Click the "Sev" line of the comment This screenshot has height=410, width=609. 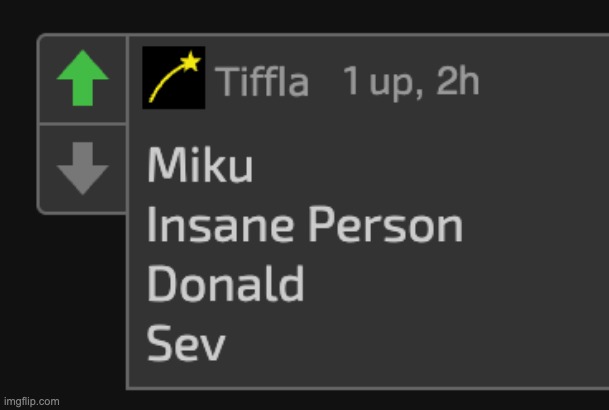click(x=186, y=345)
